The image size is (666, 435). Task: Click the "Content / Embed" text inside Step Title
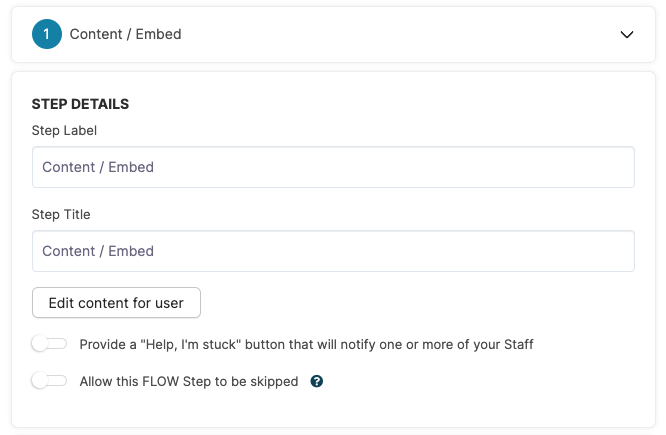coord(98,251)
